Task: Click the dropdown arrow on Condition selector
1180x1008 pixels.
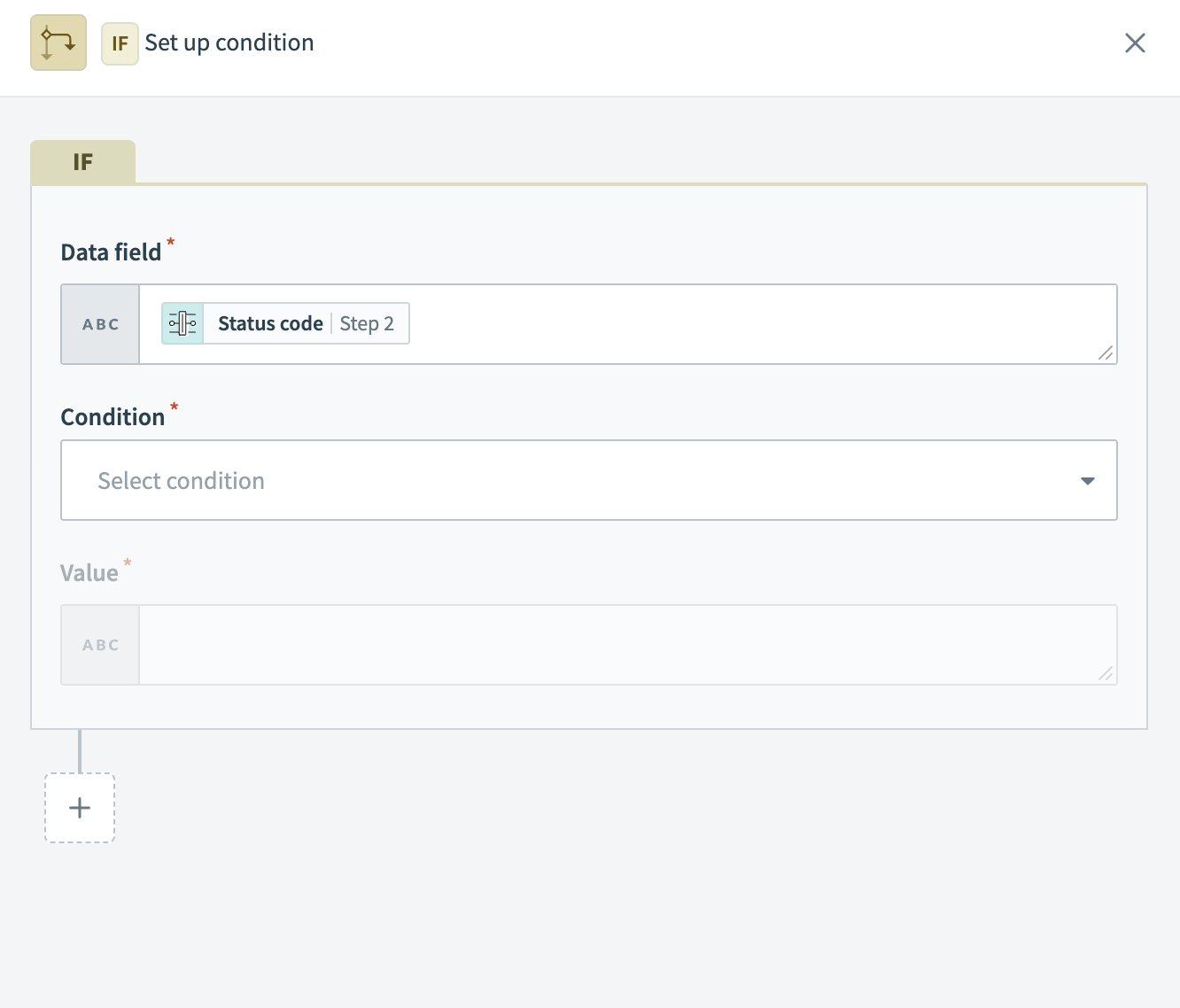Action: pos(1087,481)
